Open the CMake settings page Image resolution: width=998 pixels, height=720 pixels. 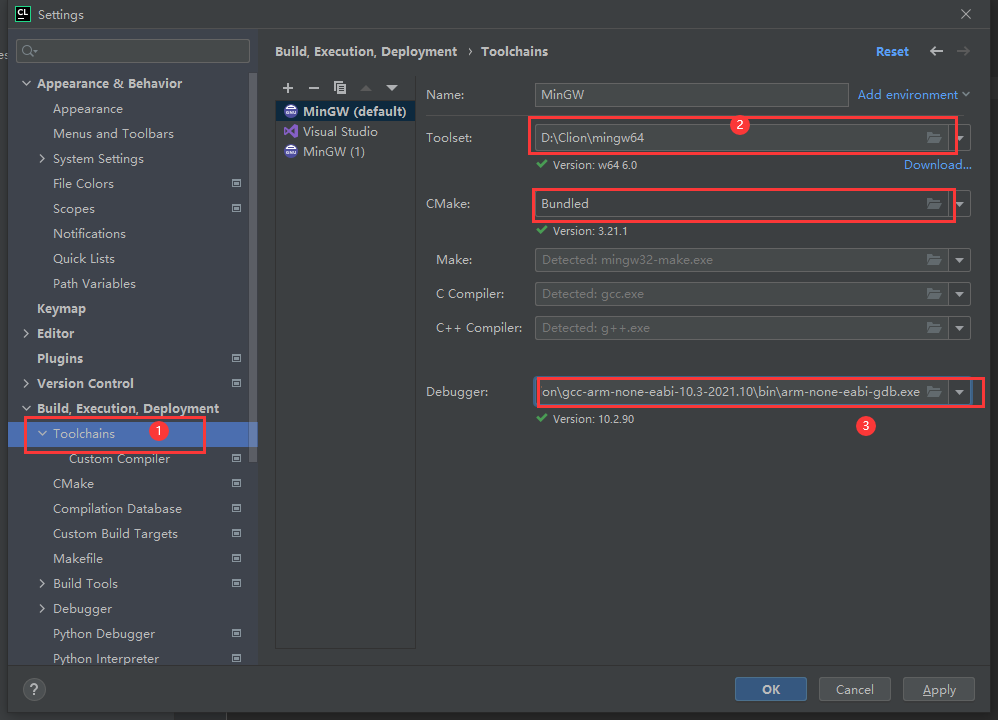(73, 484)
